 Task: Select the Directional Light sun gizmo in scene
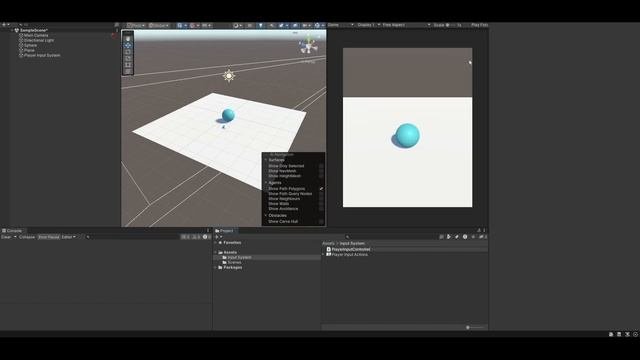pyautogui.click(x=229, y=76)
